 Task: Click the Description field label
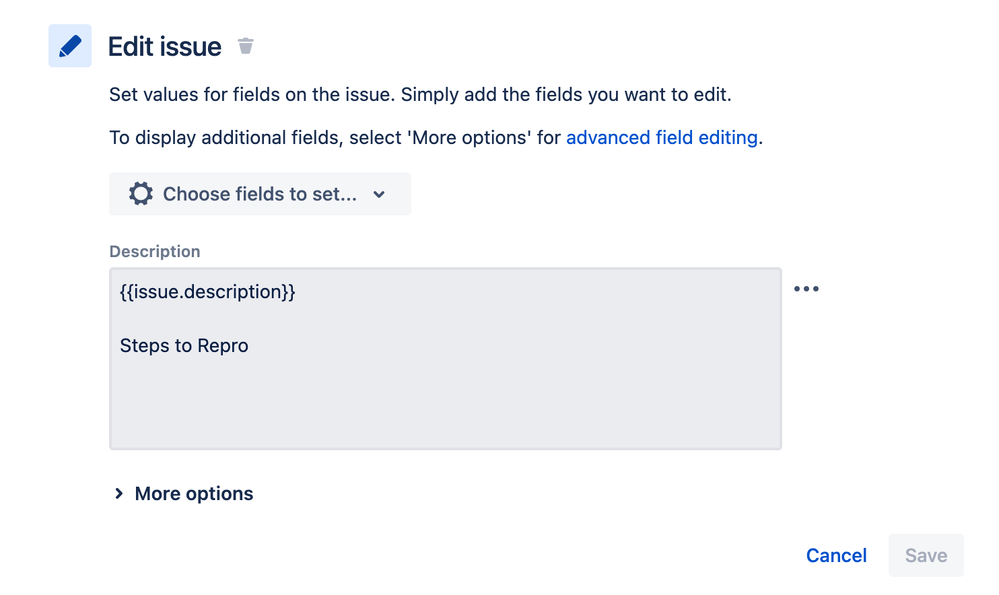click(x=155, y=252)
